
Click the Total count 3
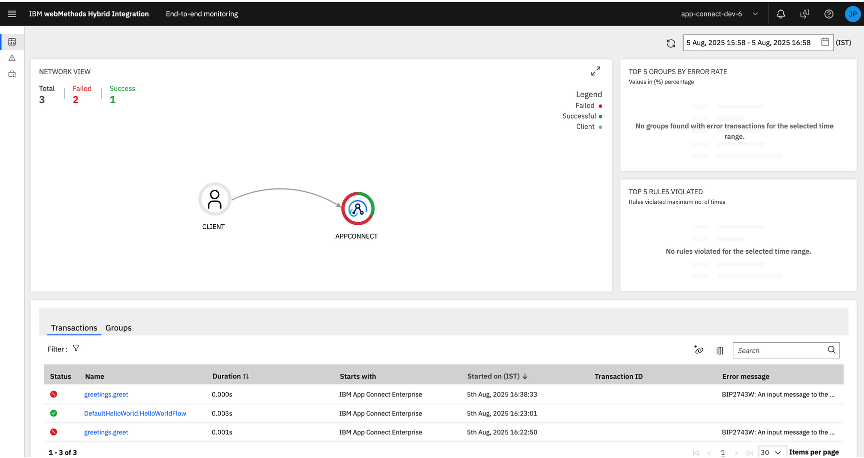[42, 100]
